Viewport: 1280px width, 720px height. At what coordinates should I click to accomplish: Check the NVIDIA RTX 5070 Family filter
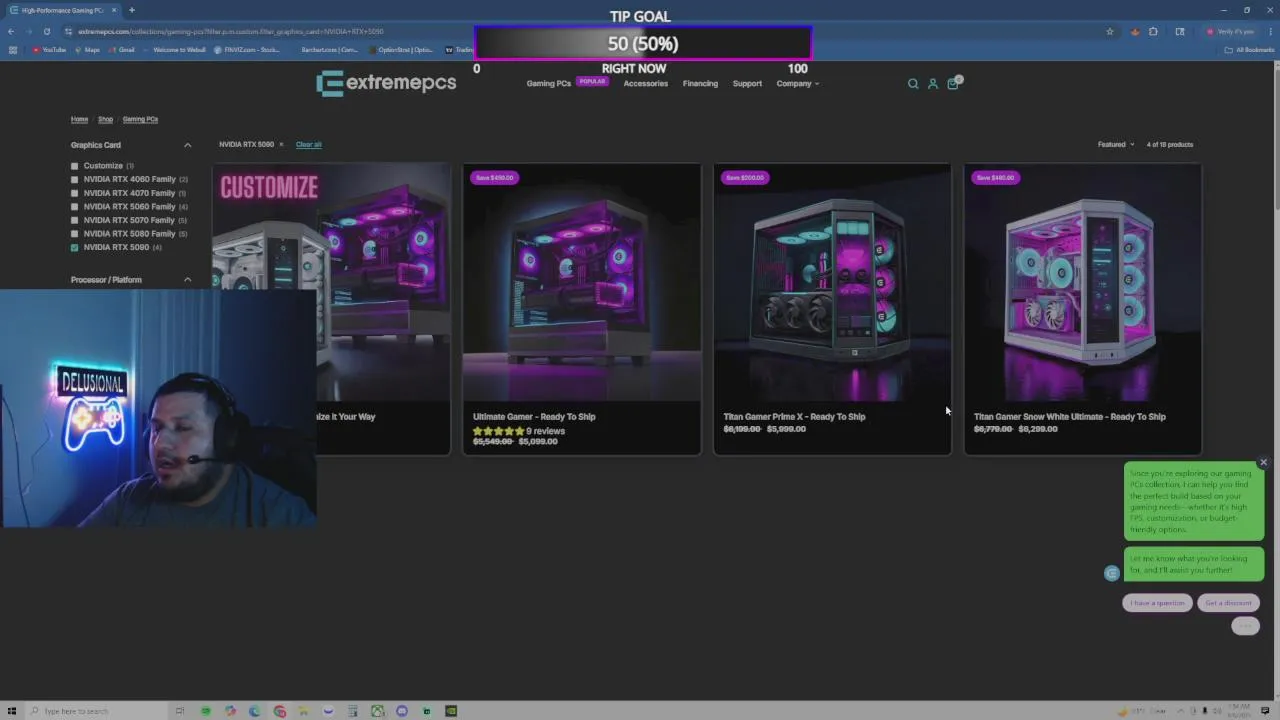[74, 220]
